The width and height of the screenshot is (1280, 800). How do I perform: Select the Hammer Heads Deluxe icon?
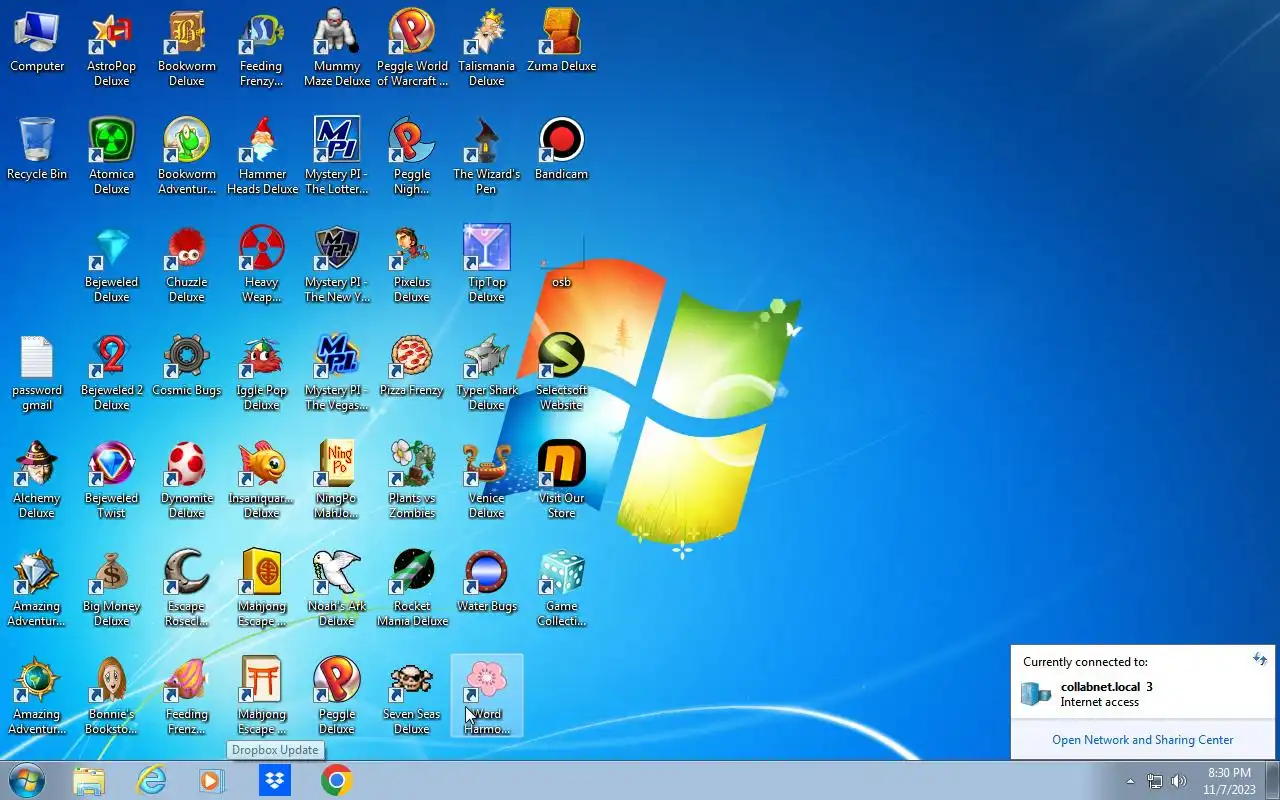click(262, 156)
